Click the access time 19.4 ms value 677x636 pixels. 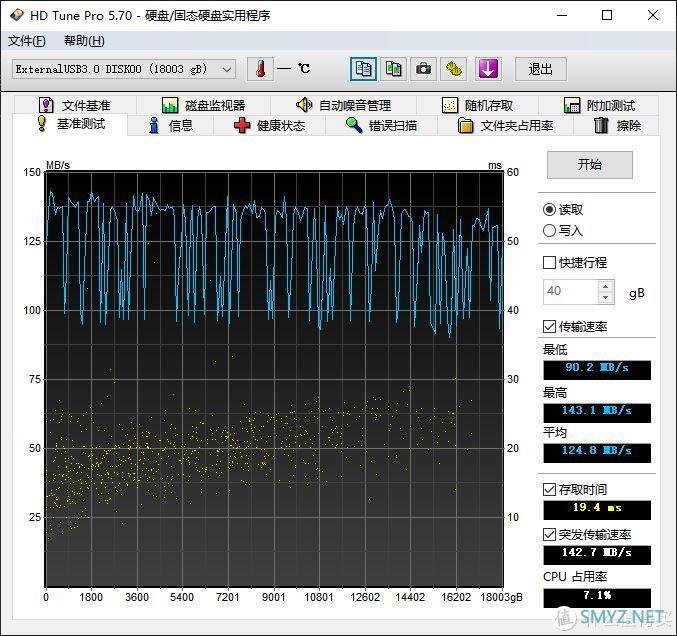coord(597,509)
